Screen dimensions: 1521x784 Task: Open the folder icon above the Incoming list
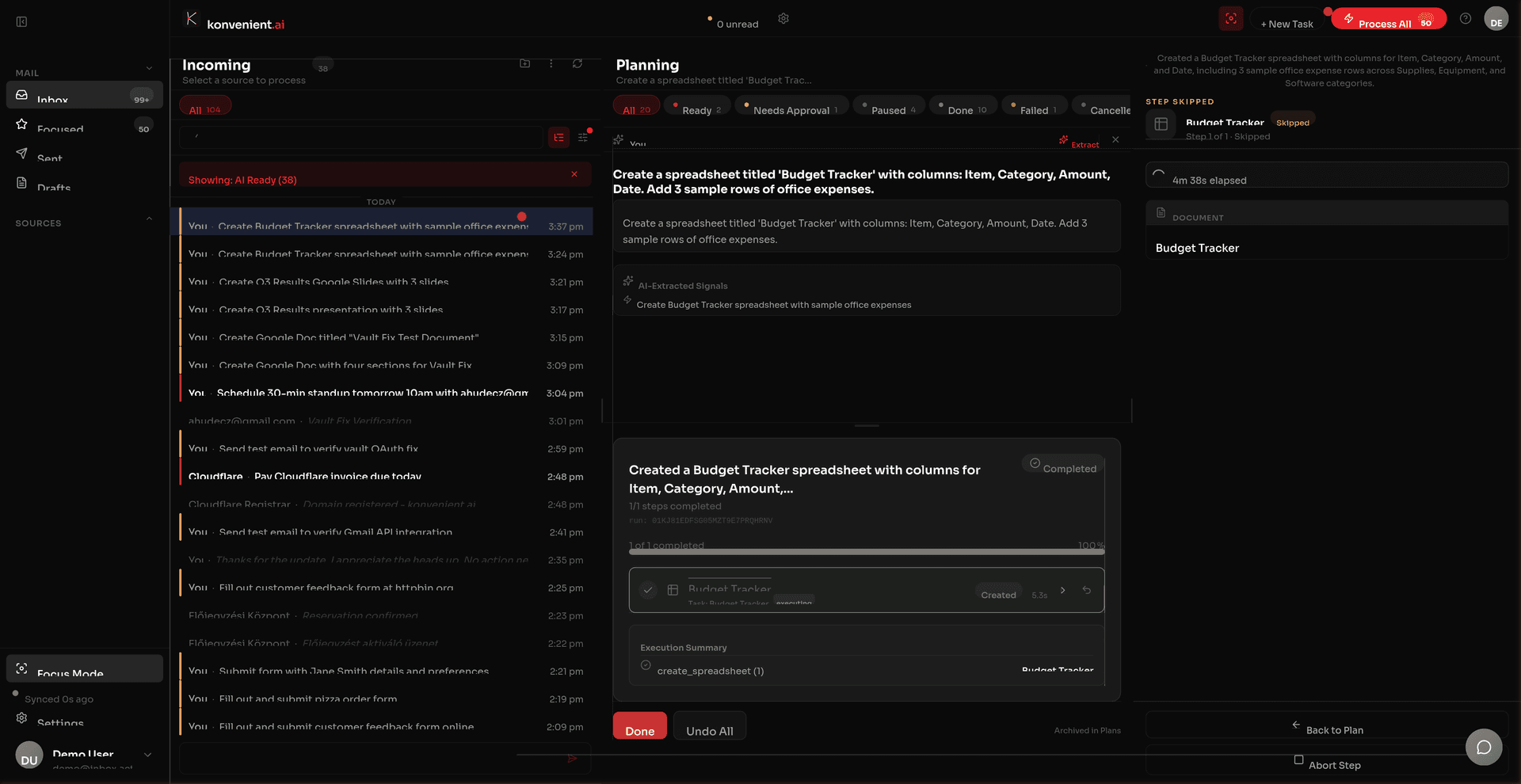(524, 63)
